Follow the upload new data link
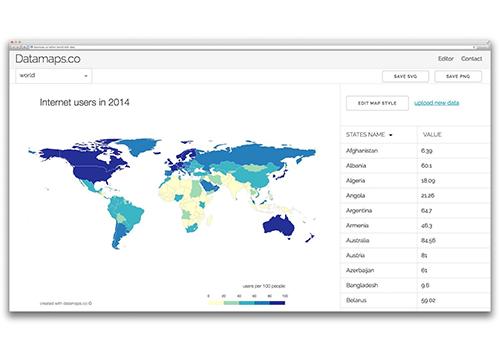This screenshot has width=500, height=360. tap(437, 103)
